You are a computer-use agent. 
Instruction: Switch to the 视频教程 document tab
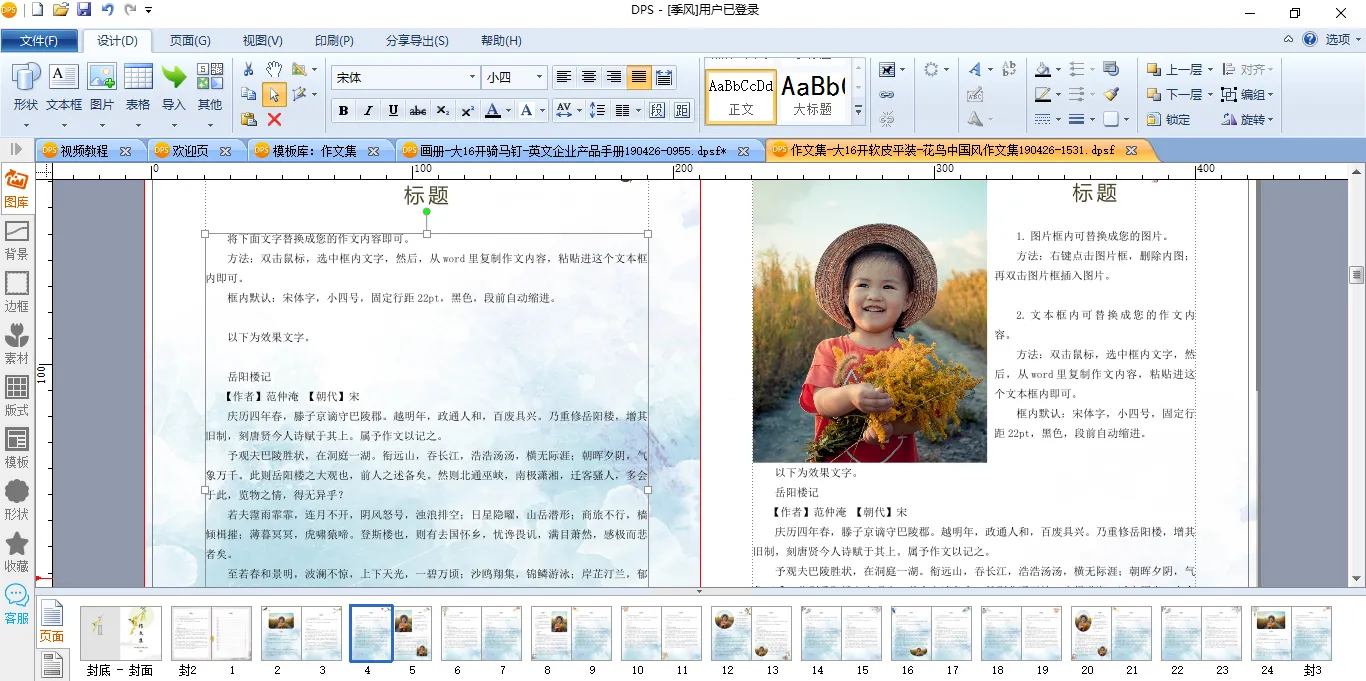[85, 150]
